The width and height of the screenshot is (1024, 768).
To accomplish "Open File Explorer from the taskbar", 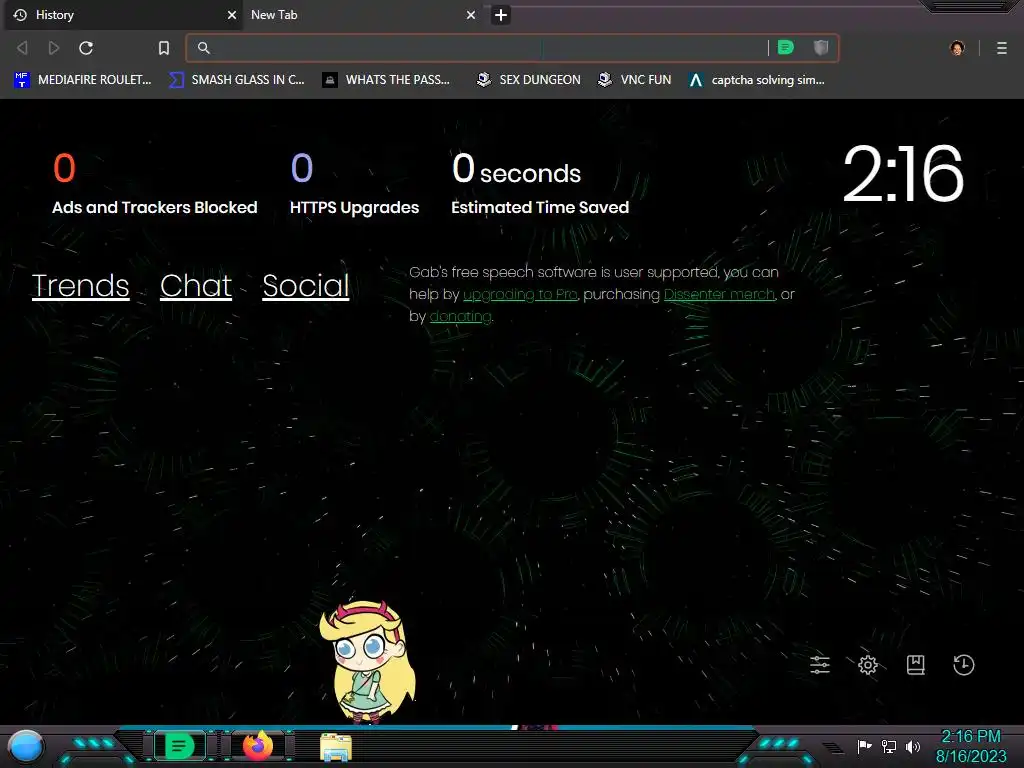I will click(x=336, y=747).
